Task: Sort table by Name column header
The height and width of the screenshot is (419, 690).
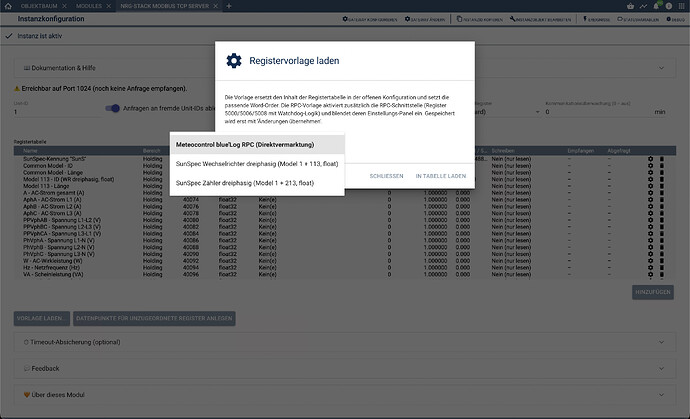Action: [30, 151]
